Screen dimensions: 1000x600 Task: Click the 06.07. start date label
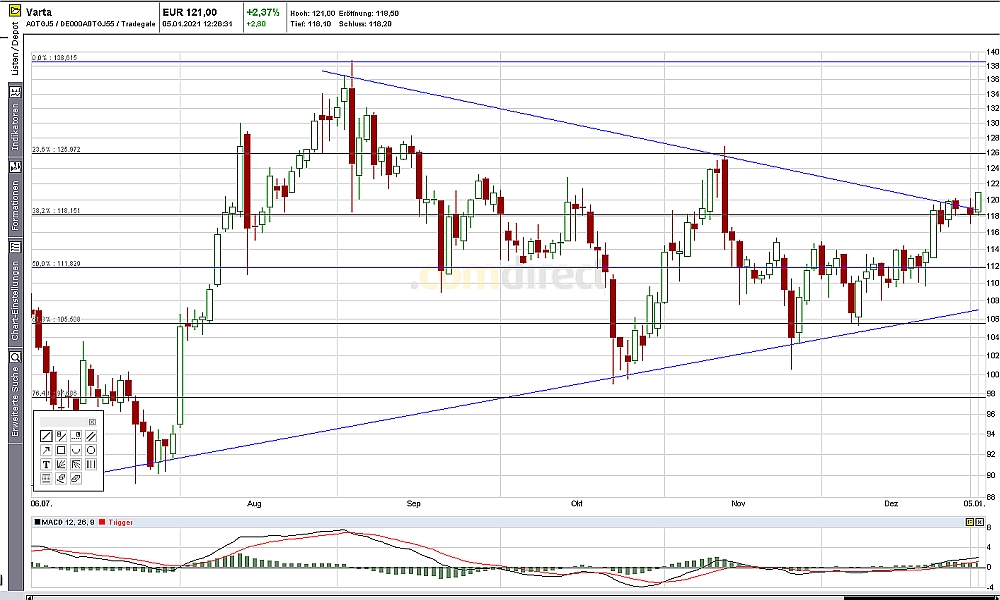pos(41,504)
